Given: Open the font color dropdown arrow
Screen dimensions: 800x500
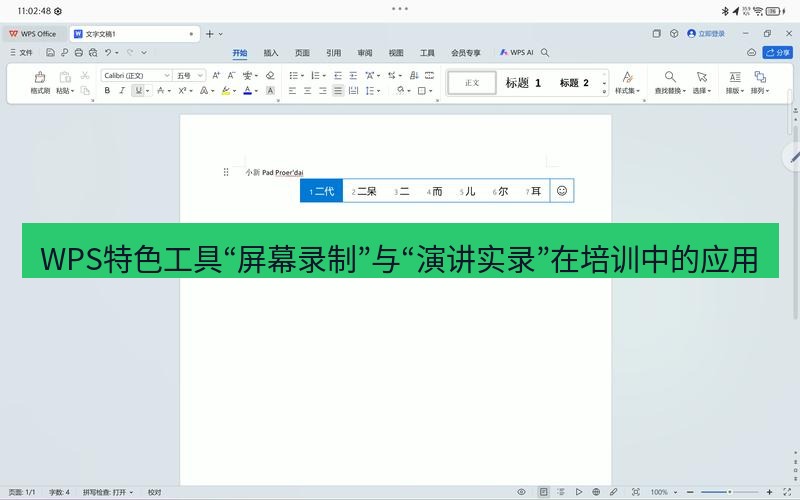Looking at the screenshot, I should 256,91.
